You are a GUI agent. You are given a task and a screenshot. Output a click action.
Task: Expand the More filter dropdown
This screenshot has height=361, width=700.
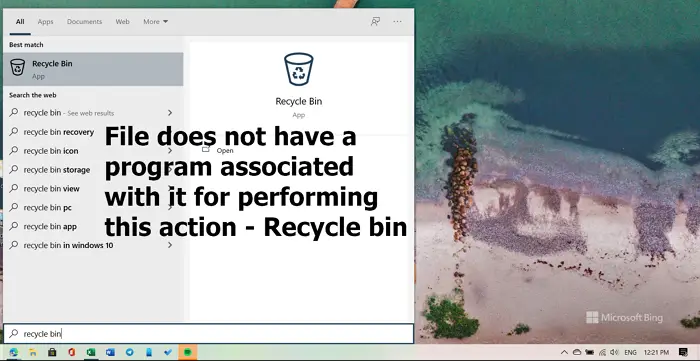click(155, 21)
